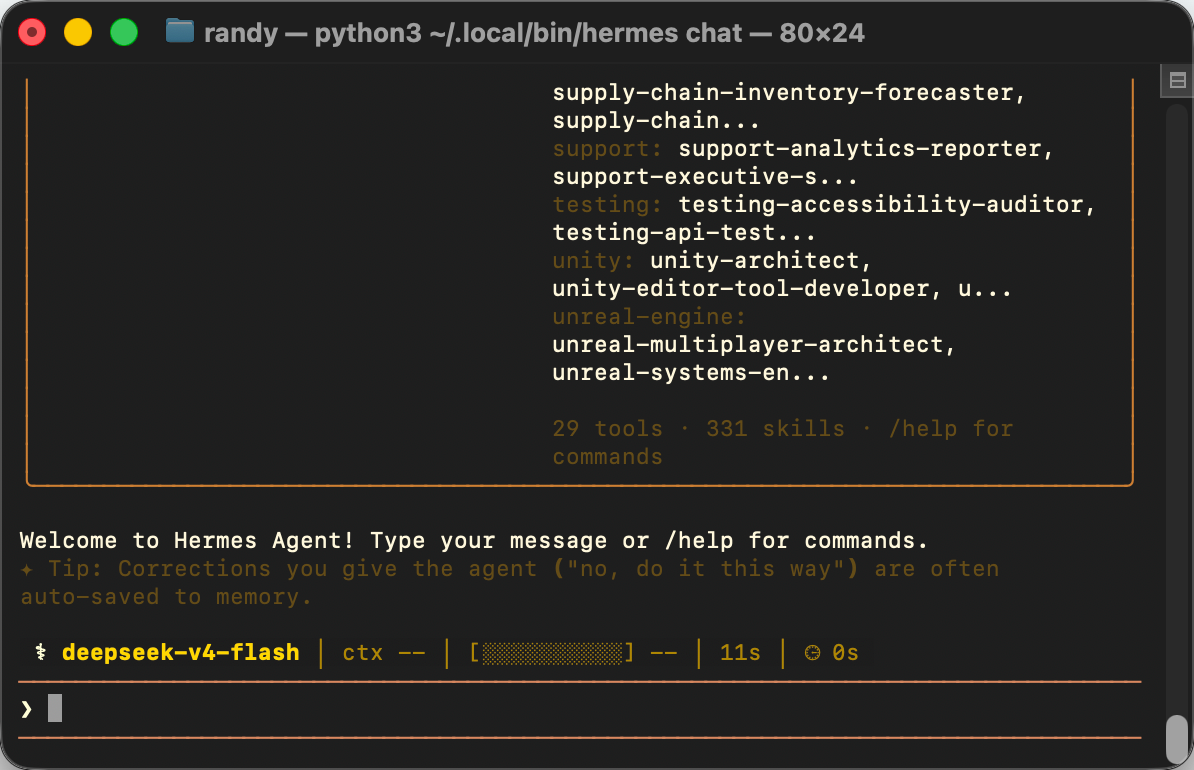Click the ctx indicator in status bar

pos(384,653)
